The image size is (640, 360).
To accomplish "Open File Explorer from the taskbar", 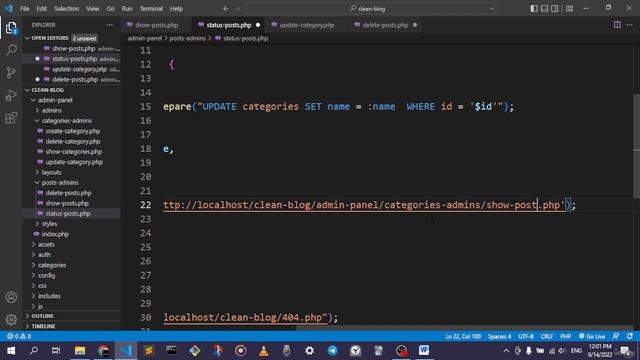I will coord(80,351).
